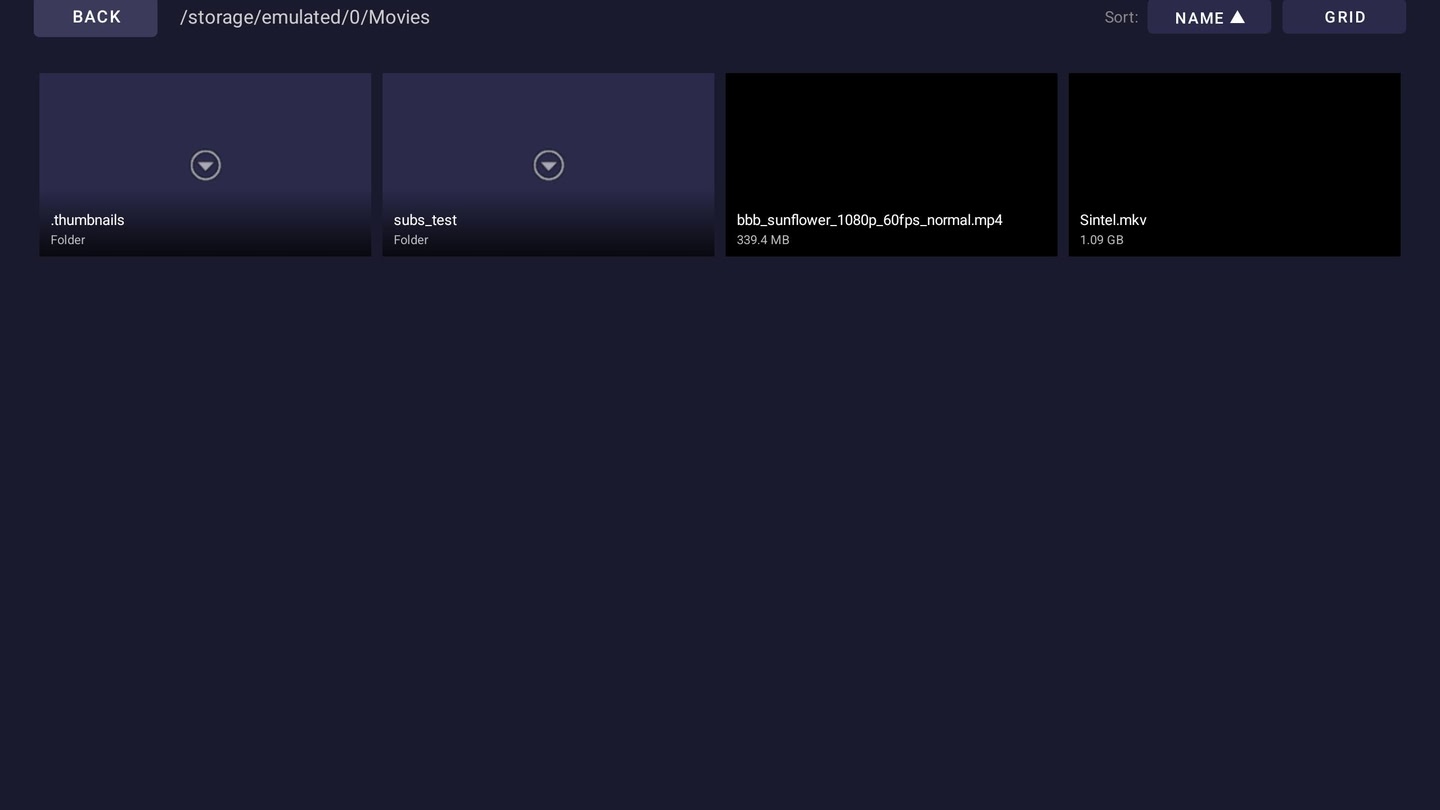
Task: Open the .thumbnails folder circle icon
Action: point(205,165)
